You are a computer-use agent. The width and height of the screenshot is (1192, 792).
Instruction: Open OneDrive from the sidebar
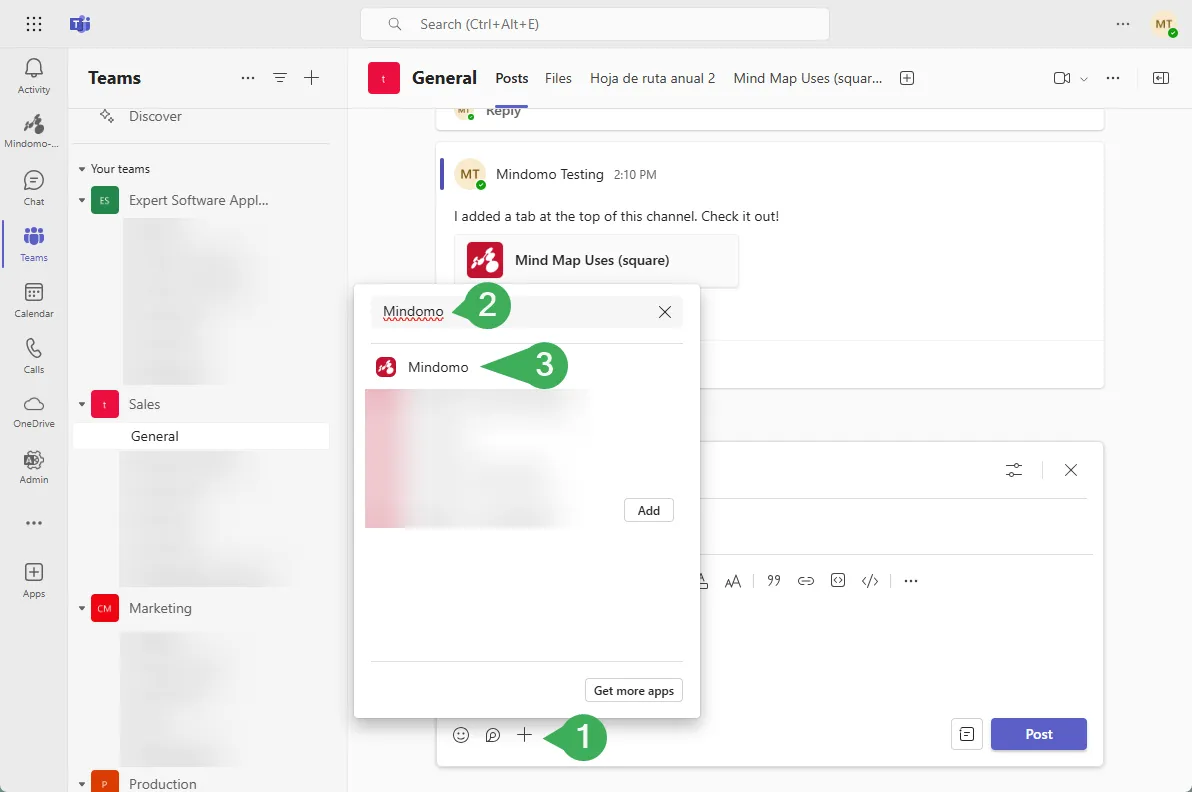click(x=33, y=411)
